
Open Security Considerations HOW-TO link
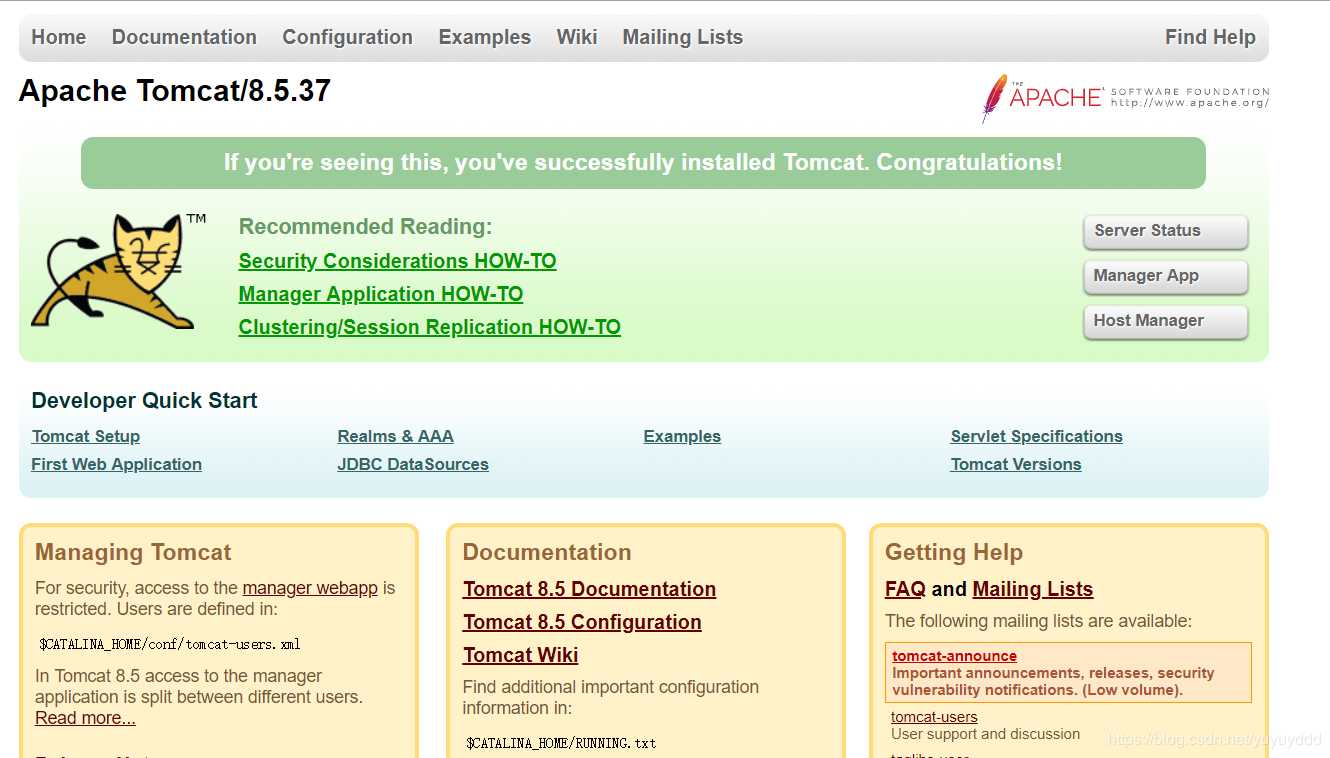pos(397,261)
